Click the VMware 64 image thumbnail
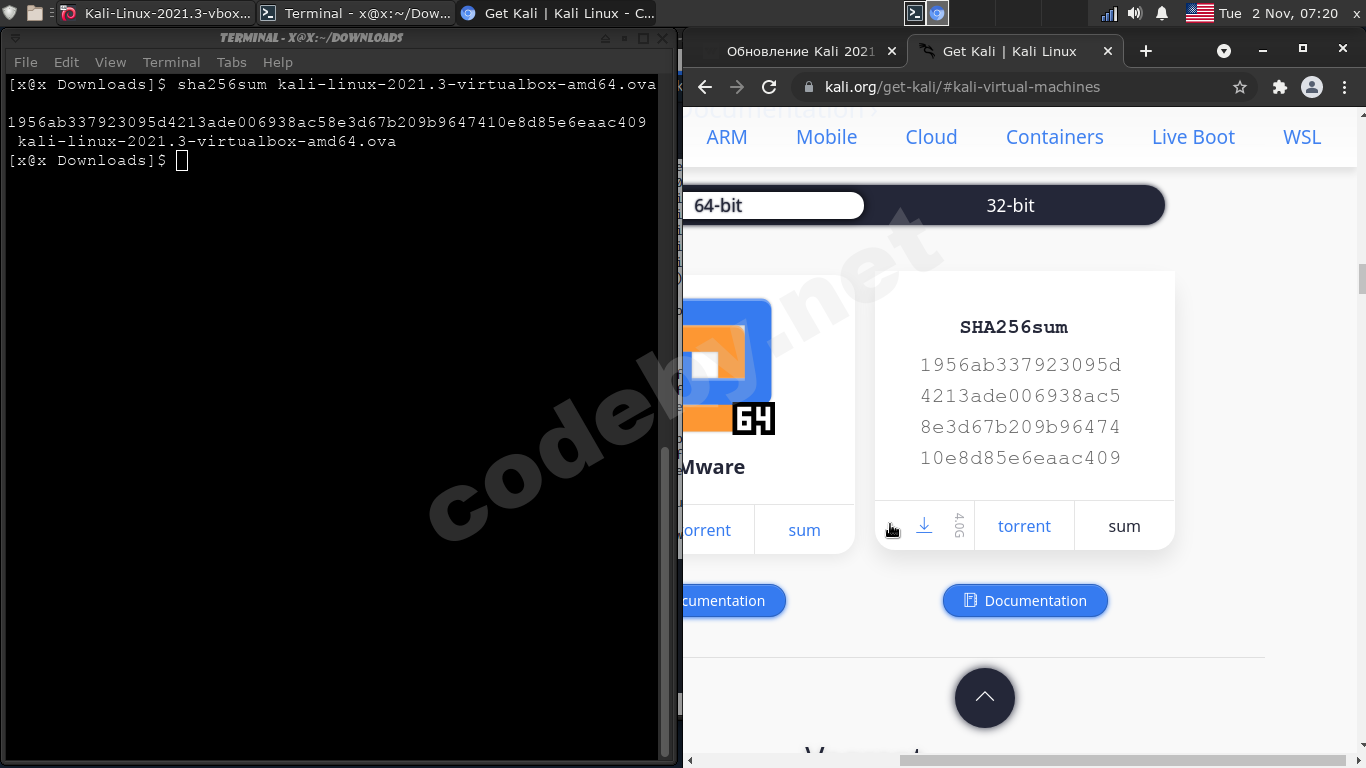Image resolution: width=1366 pixels, height=768 pixels. (x=729, y=366)
